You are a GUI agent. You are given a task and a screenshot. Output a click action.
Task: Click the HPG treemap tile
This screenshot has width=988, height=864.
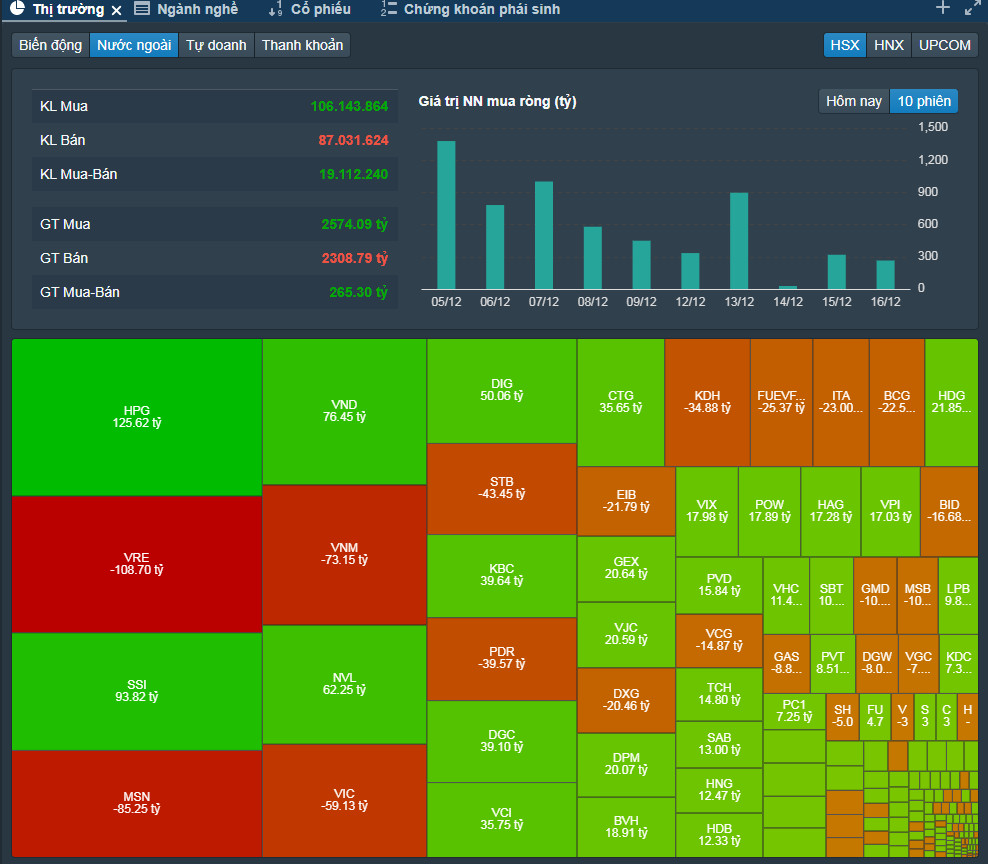click(x=137, y=417)
